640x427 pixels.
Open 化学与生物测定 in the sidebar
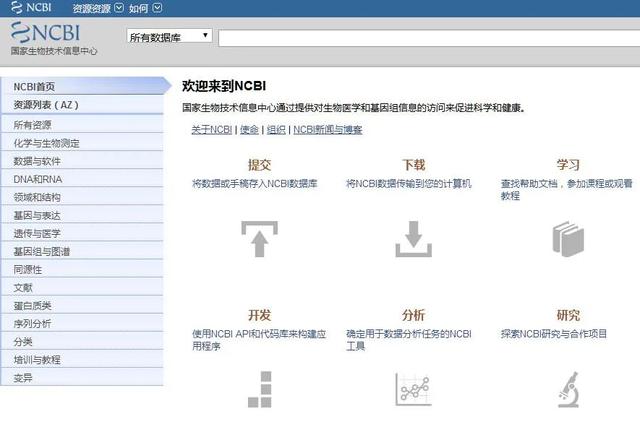(82, 143)
